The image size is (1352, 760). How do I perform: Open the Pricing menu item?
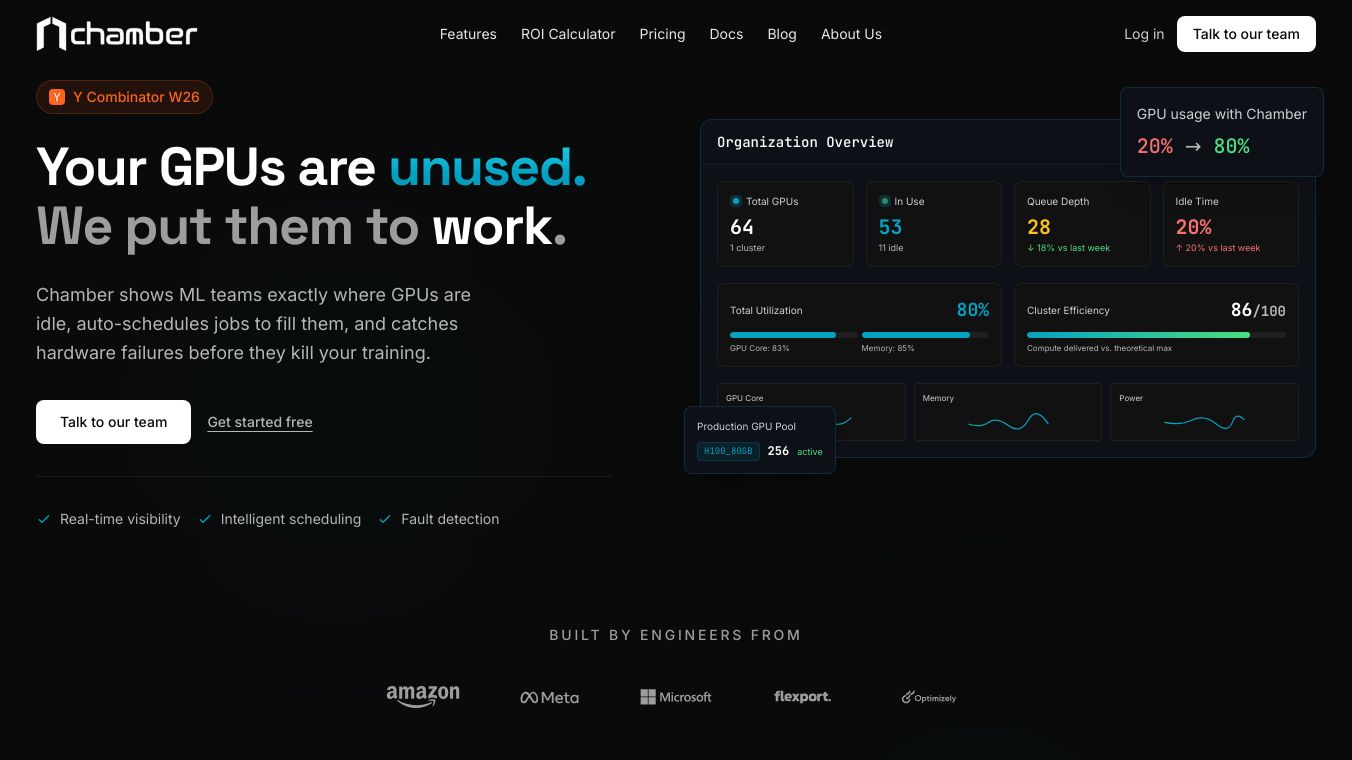click(662, 34)
